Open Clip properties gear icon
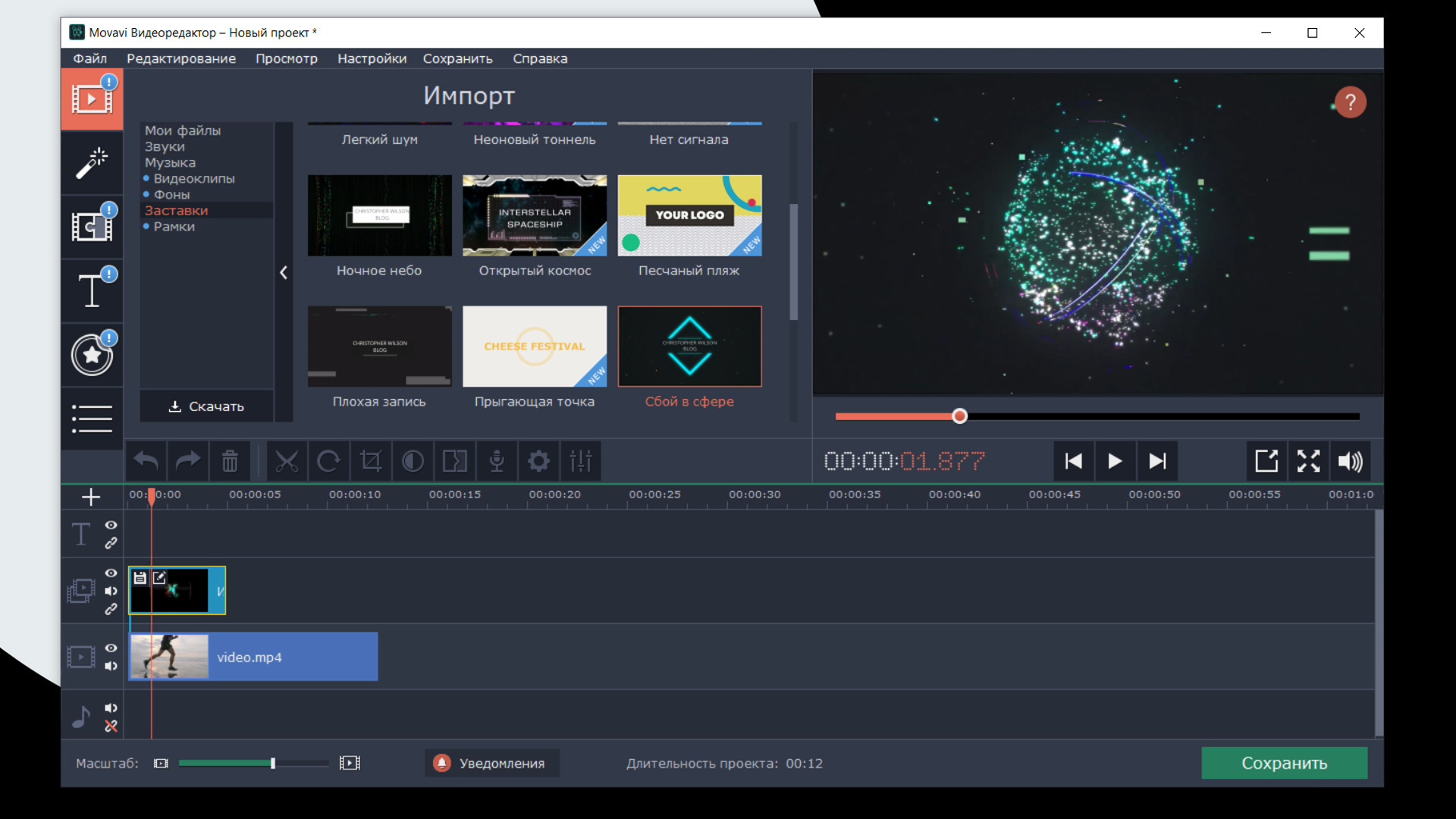This screenshot has height=819, width=1456. point(538,461)
